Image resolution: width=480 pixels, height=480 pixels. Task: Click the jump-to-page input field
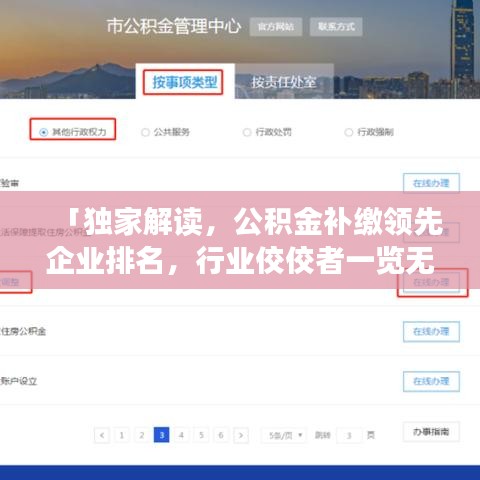click(349, 435)
